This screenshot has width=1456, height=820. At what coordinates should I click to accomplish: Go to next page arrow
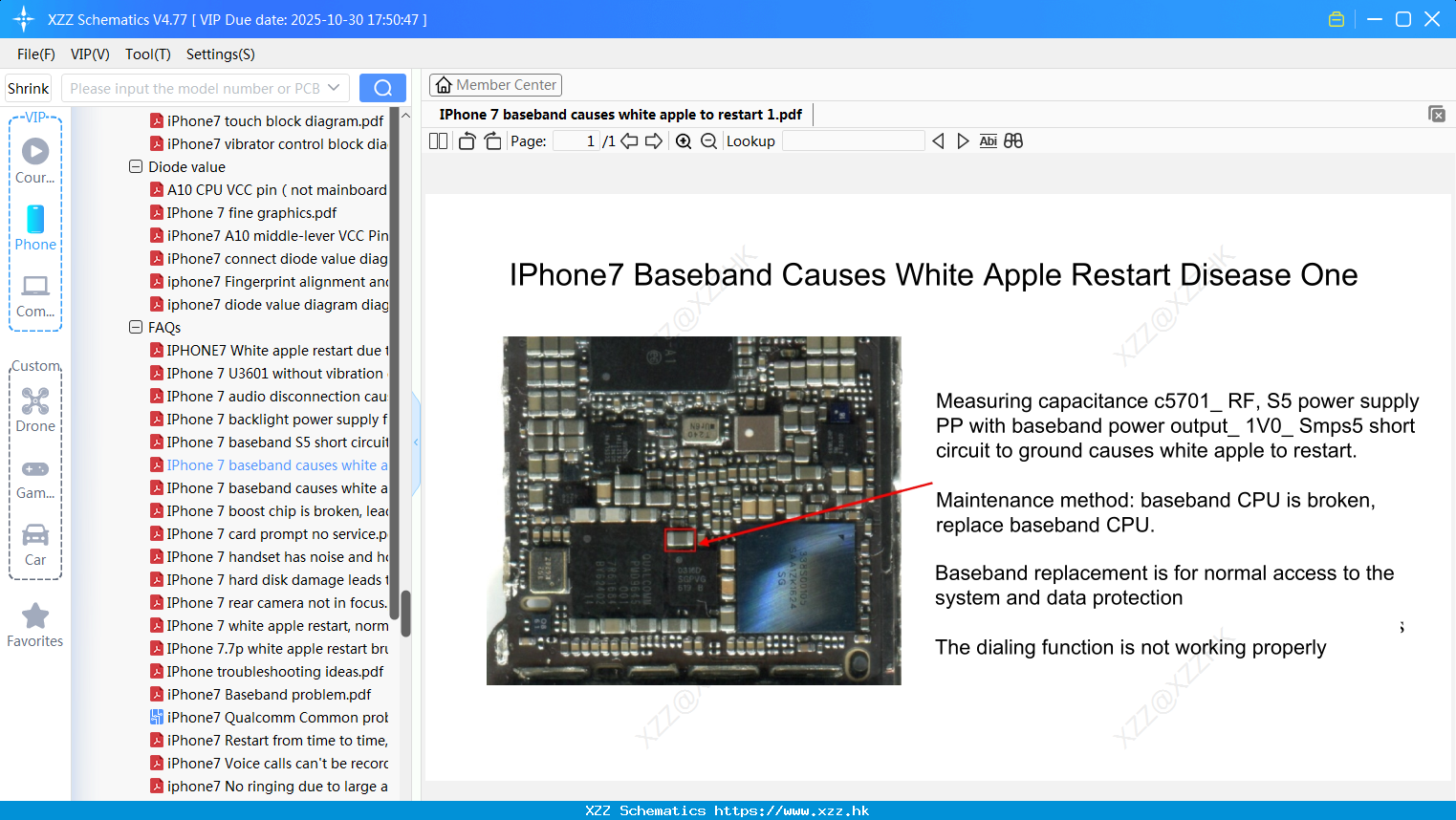pos(654,141)
